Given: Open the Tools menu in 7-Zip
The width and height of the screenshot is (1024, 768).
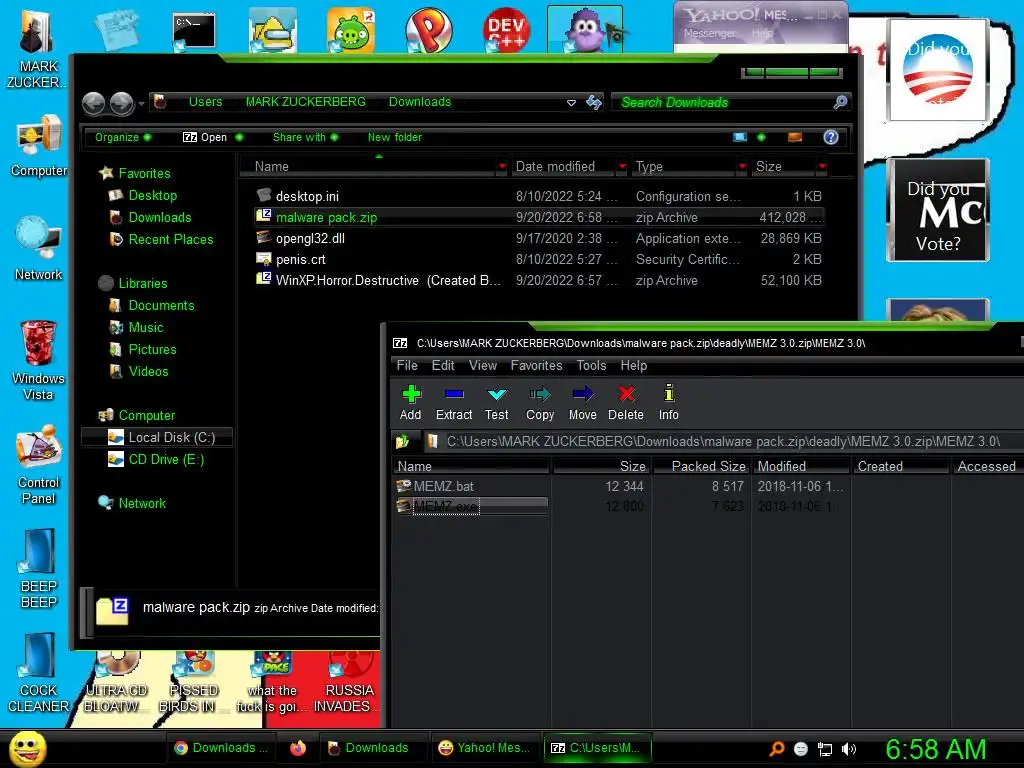Looking at the screenshot, I should pyautogui.click(x=591, y=366).
